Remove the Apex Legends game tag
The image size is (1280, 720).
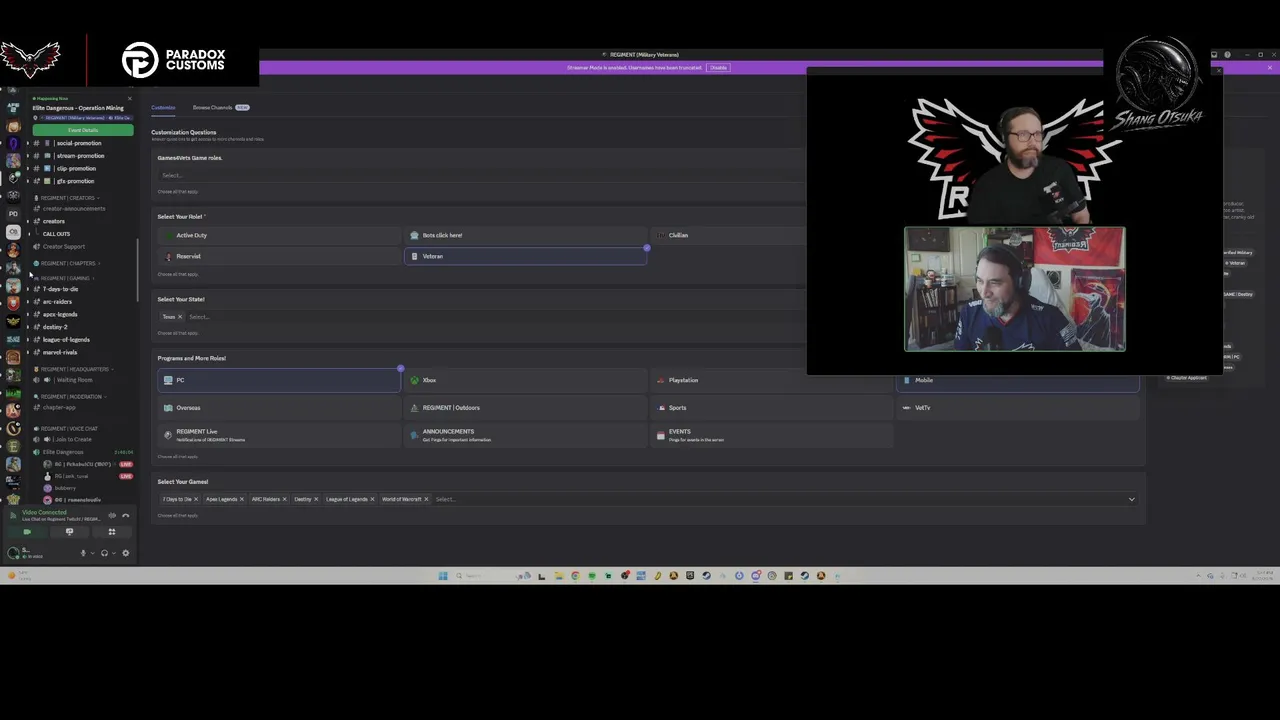[x=241, y=499]
